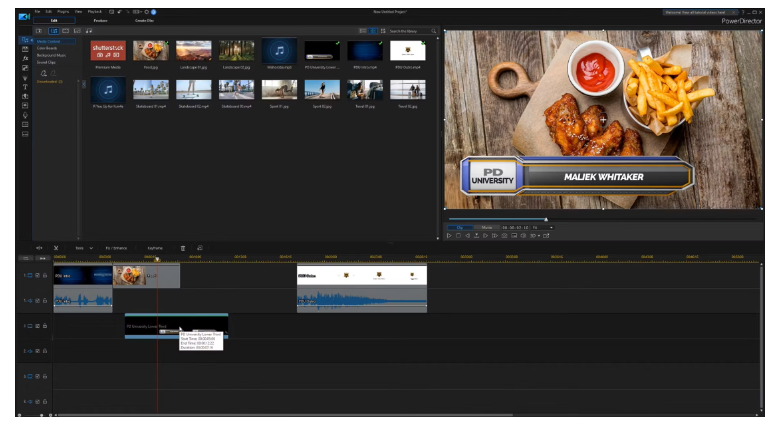Click the Fix / Enhance button
775x426 pixels.
click(x=116, y=248)
